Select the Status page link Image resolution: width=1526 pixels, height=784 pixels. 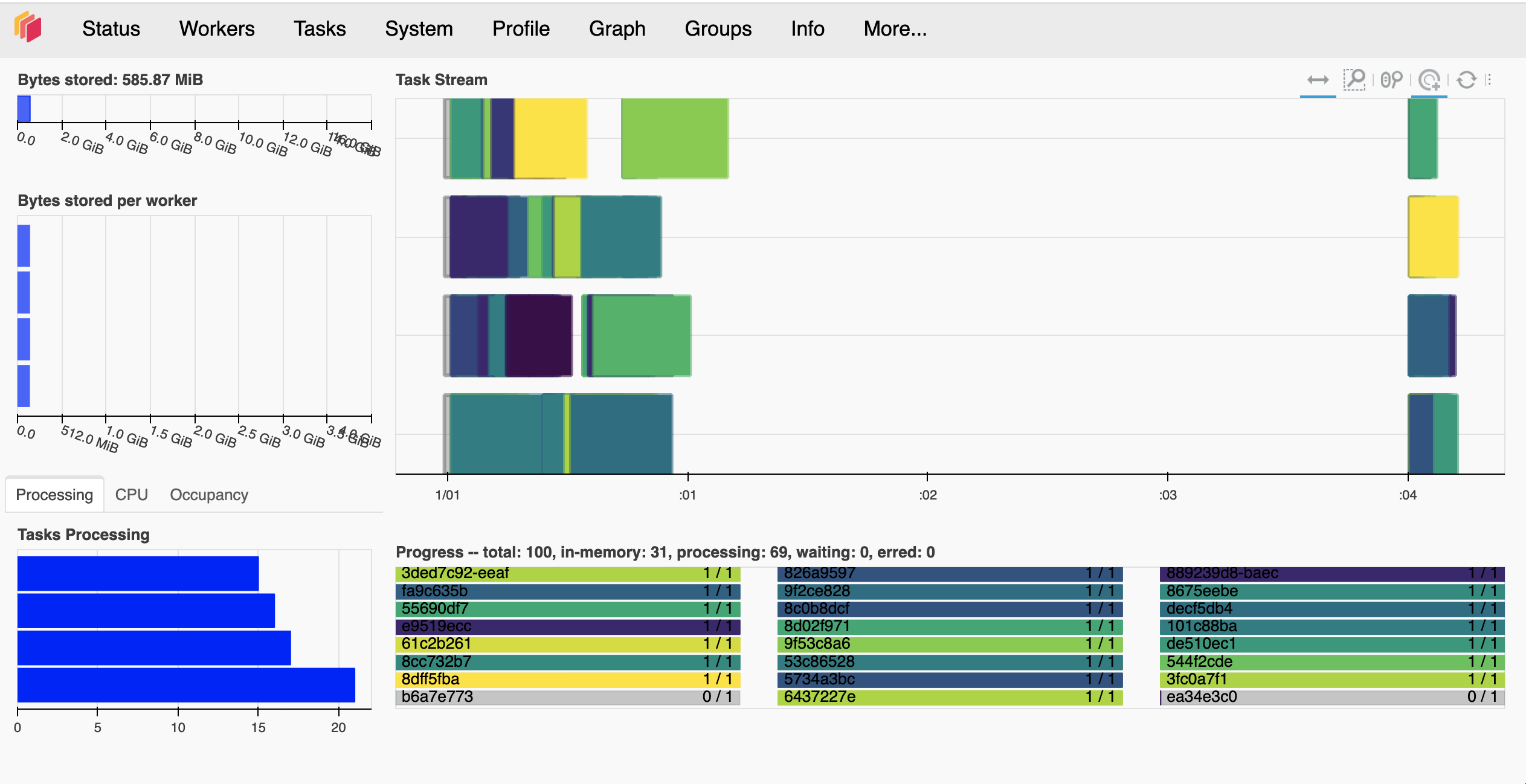click(x=111, y=28)
